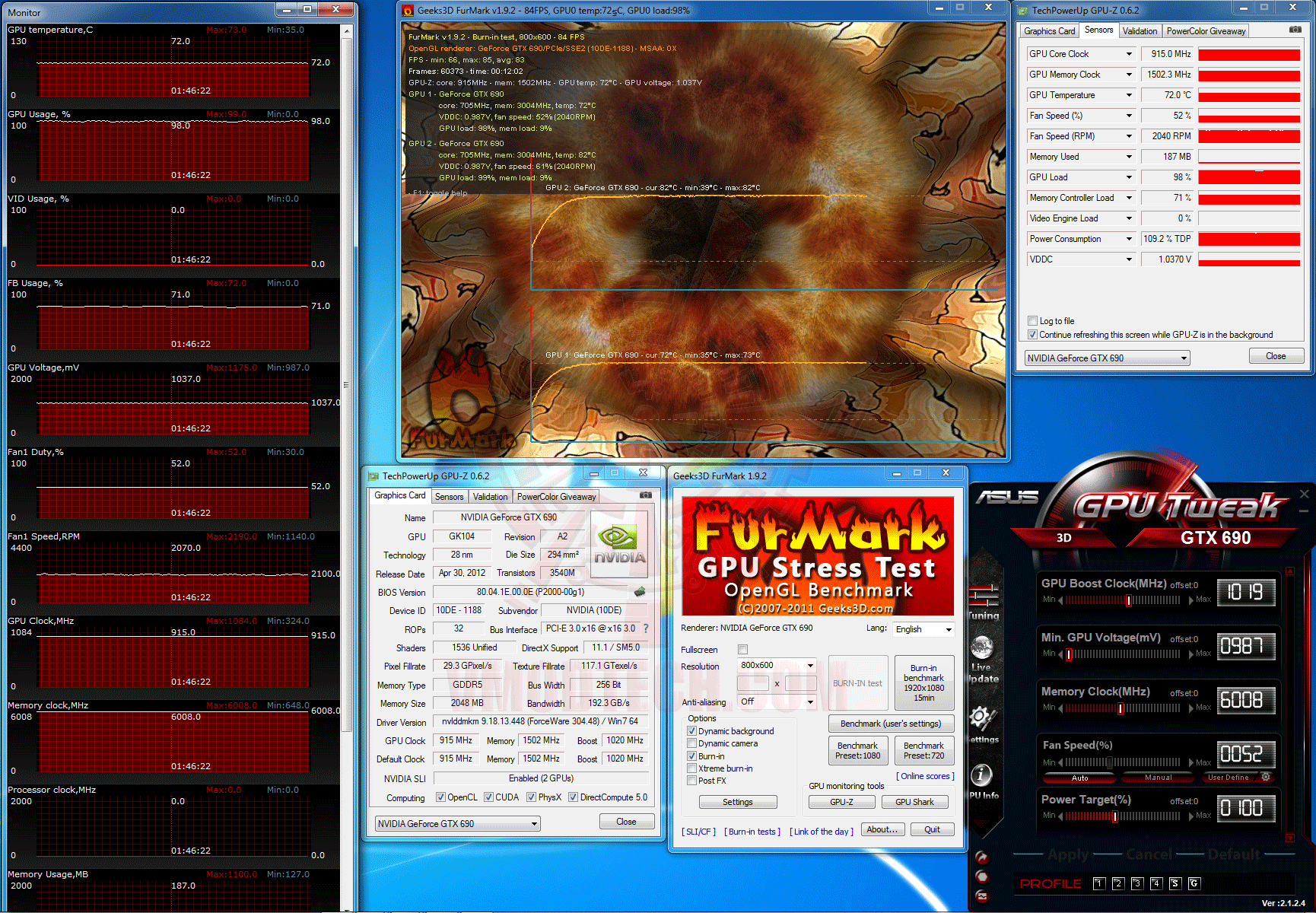Expand the GPU Temperature sensor dropdown
The width and height of the screenshot is (1316, 913).
pos(1129,95)
